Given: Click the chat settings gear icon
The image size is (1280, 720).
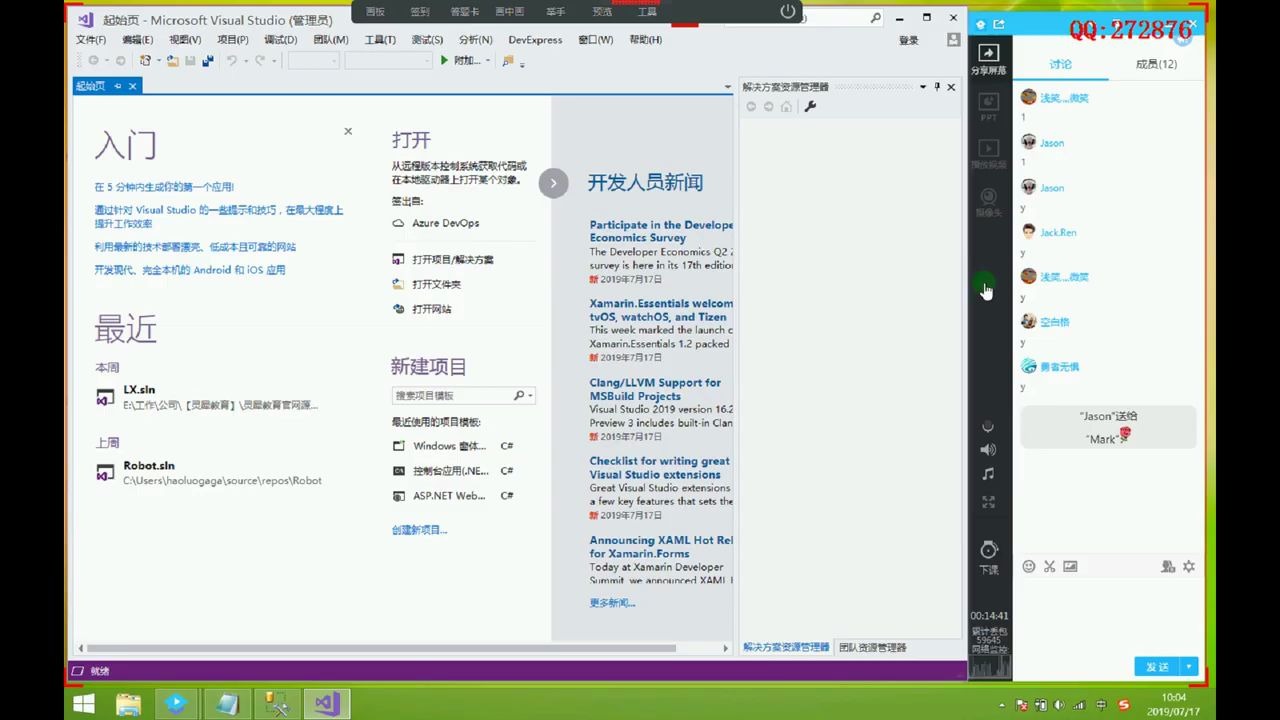Looking at the screenshot, I should 1188,566.
